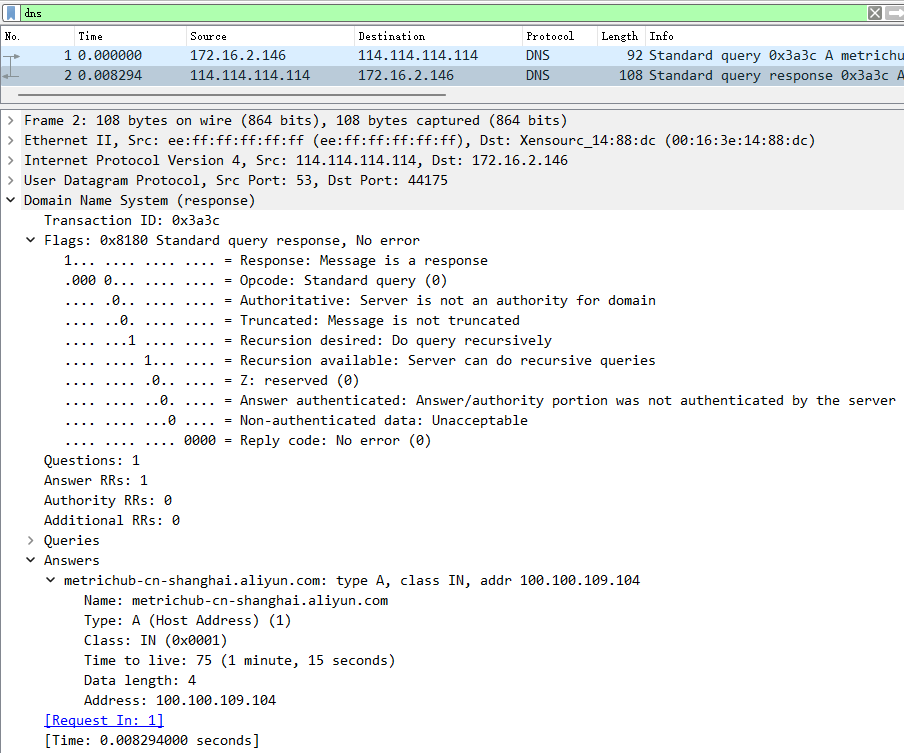Click source 172.16.2.146 in packet 1
The image size is (904, 753).
click(238, 55)
